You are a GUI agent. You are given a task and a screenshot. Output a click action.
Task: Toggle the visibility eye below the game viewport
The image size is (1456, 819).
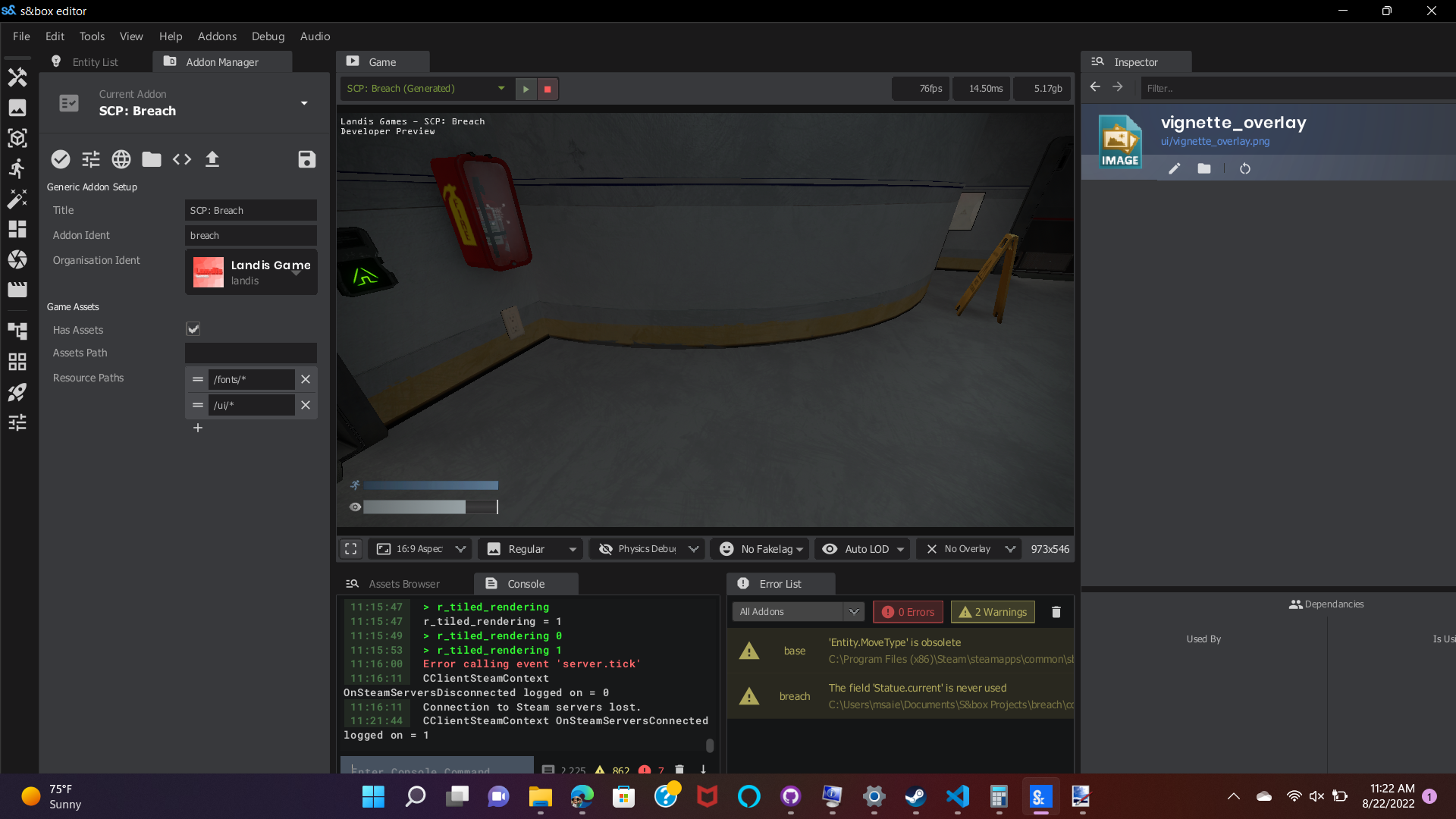[x=354, y=507]
